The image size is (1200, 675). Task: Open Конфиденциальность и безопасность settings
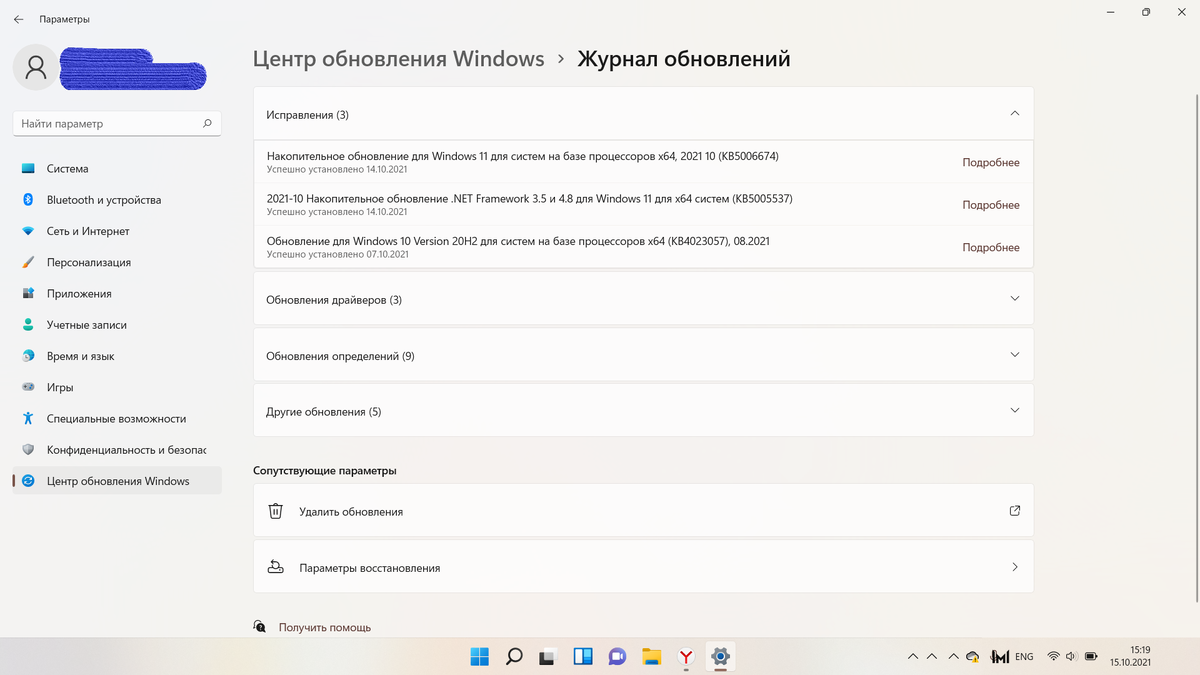pos(117,450)
